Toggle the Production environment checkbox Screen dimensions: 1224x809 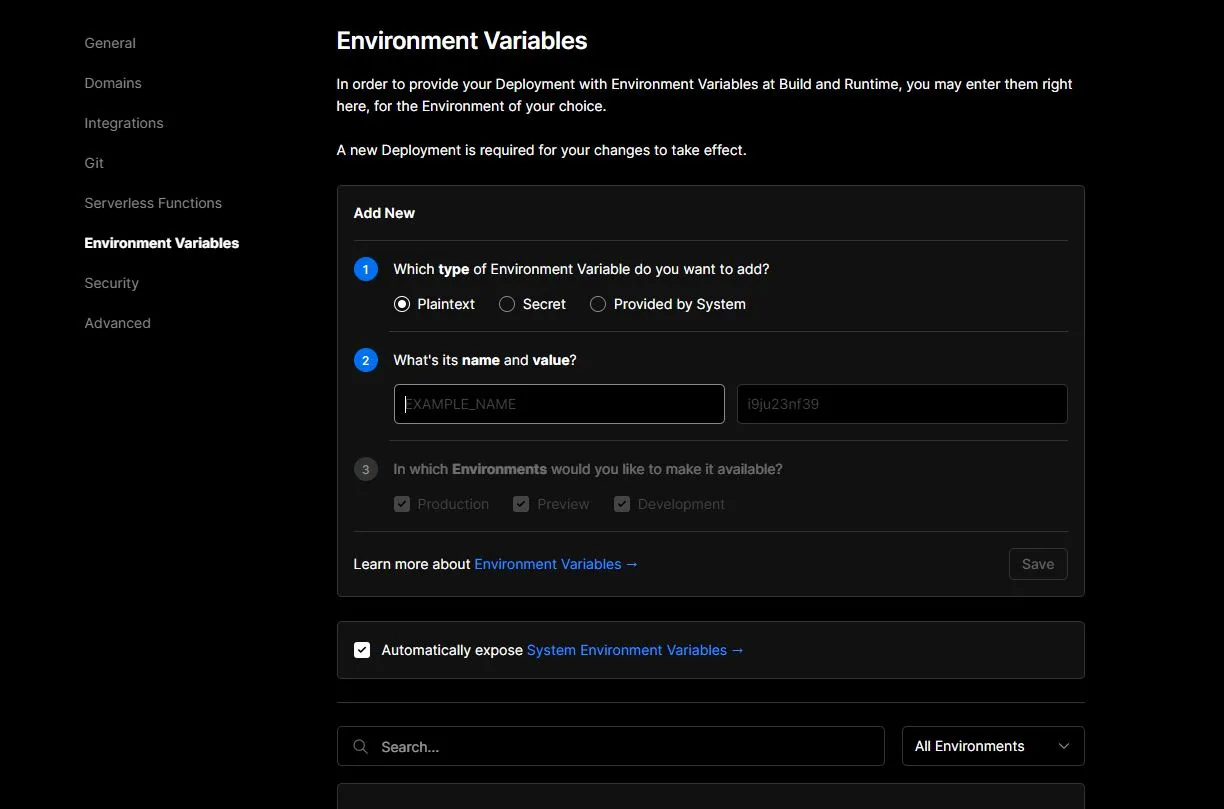pyautogui.click(x=402, y=504)
